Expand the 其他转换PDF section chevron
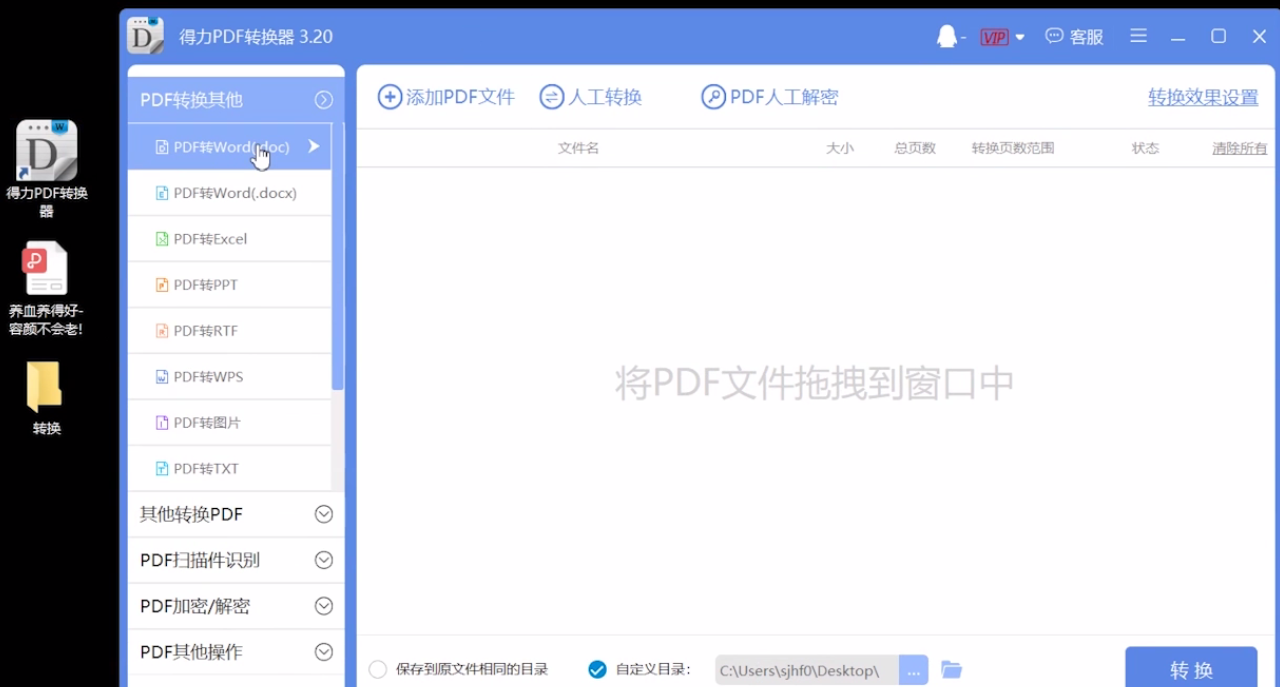The image size is (1280, 687). pyautogui.click(x=323, y=514)
